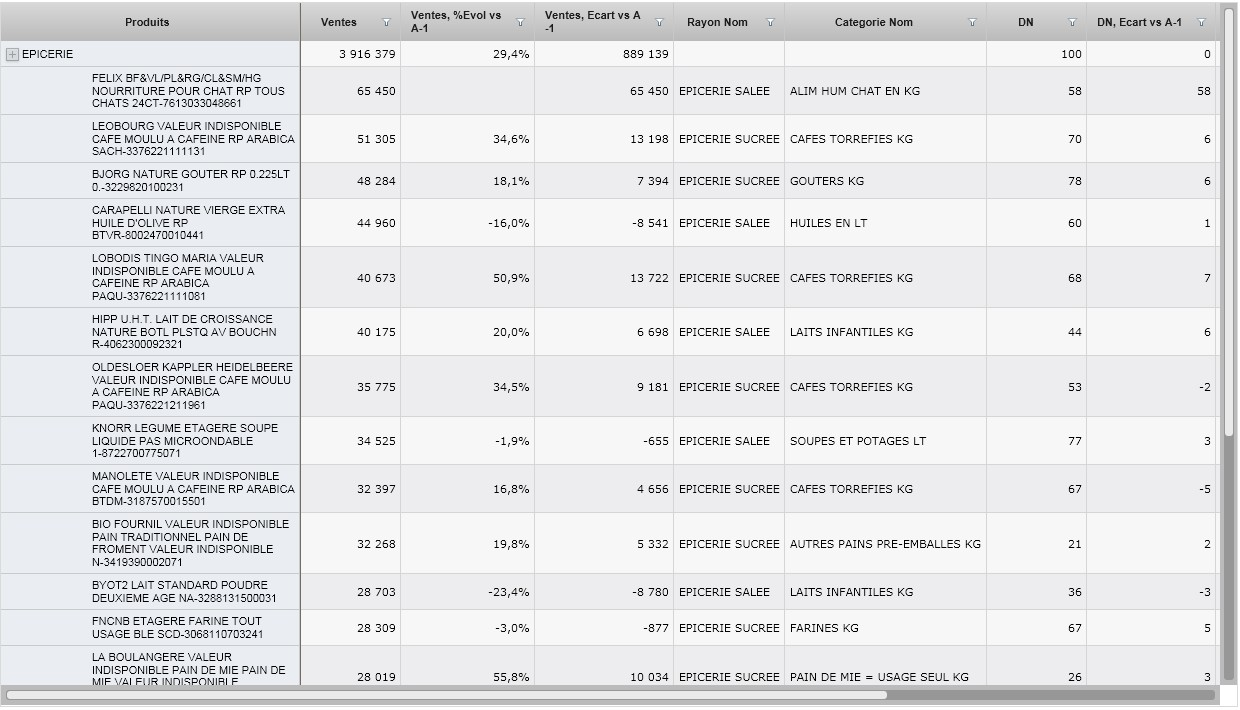The image size is (1240, 710).
Task: Open filter icon on Ventes, %Evol vs A-1
Action: click(520, 22)
